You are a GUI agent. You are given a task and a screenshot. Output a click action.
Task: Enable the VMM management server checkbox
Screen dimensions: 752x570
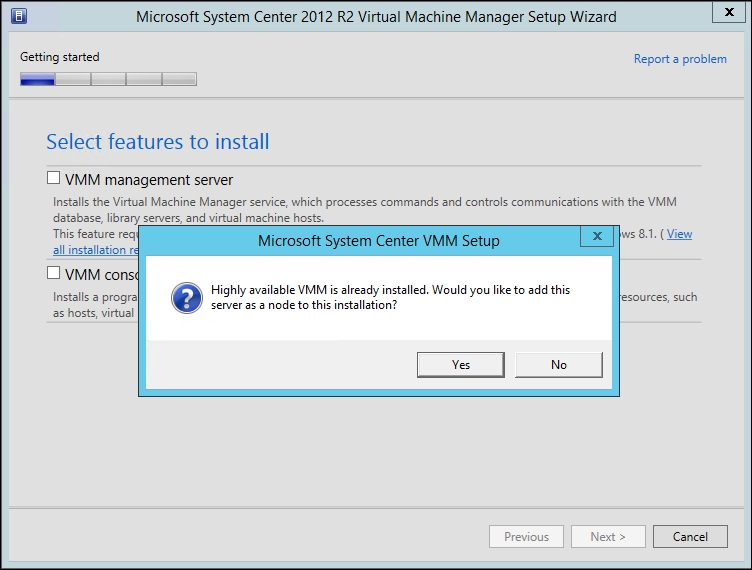tap(54, 179)
